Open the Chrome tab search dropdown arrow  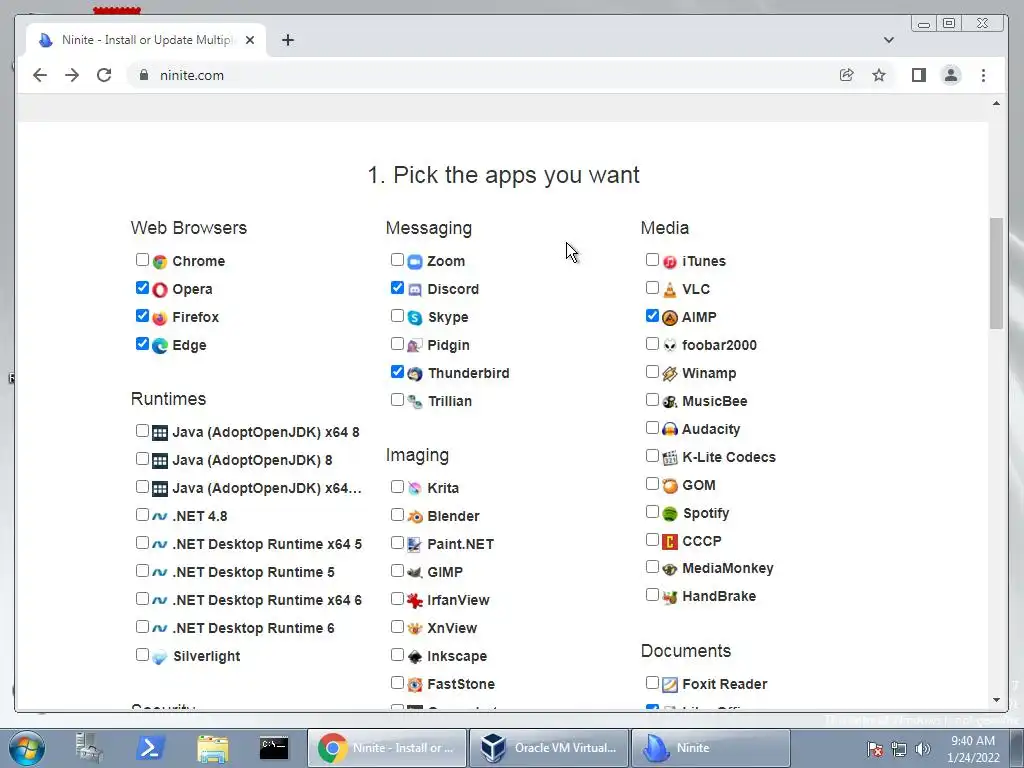click(x=889, y=40)
